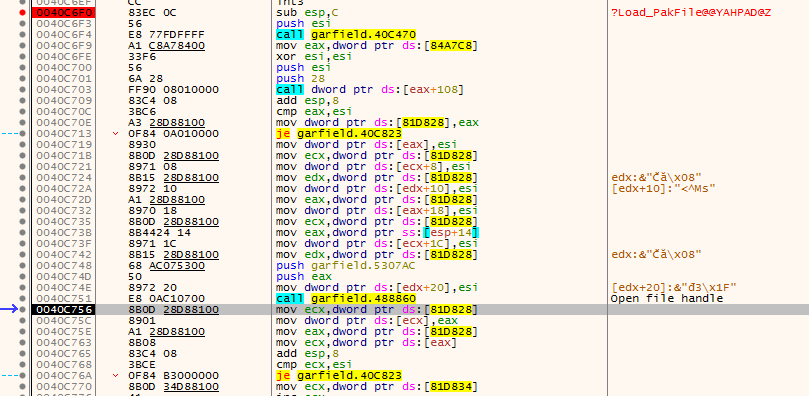Select instruction push eax
This screenshot has height=396, width=809.
pyautogui.click(x=303, y=276)
